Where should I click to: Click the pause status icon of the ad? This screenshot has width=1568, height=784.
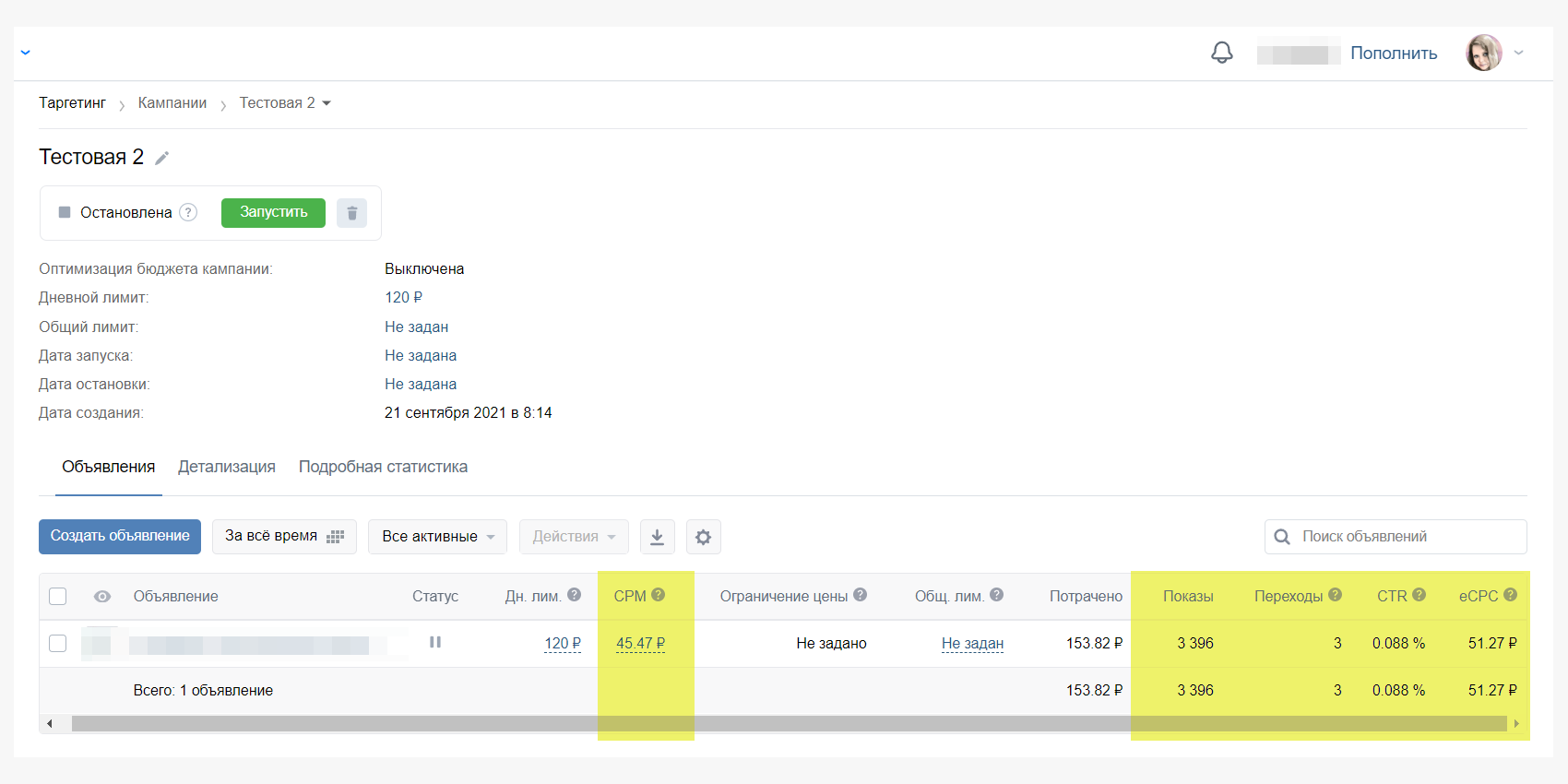[x=435, y=642]
